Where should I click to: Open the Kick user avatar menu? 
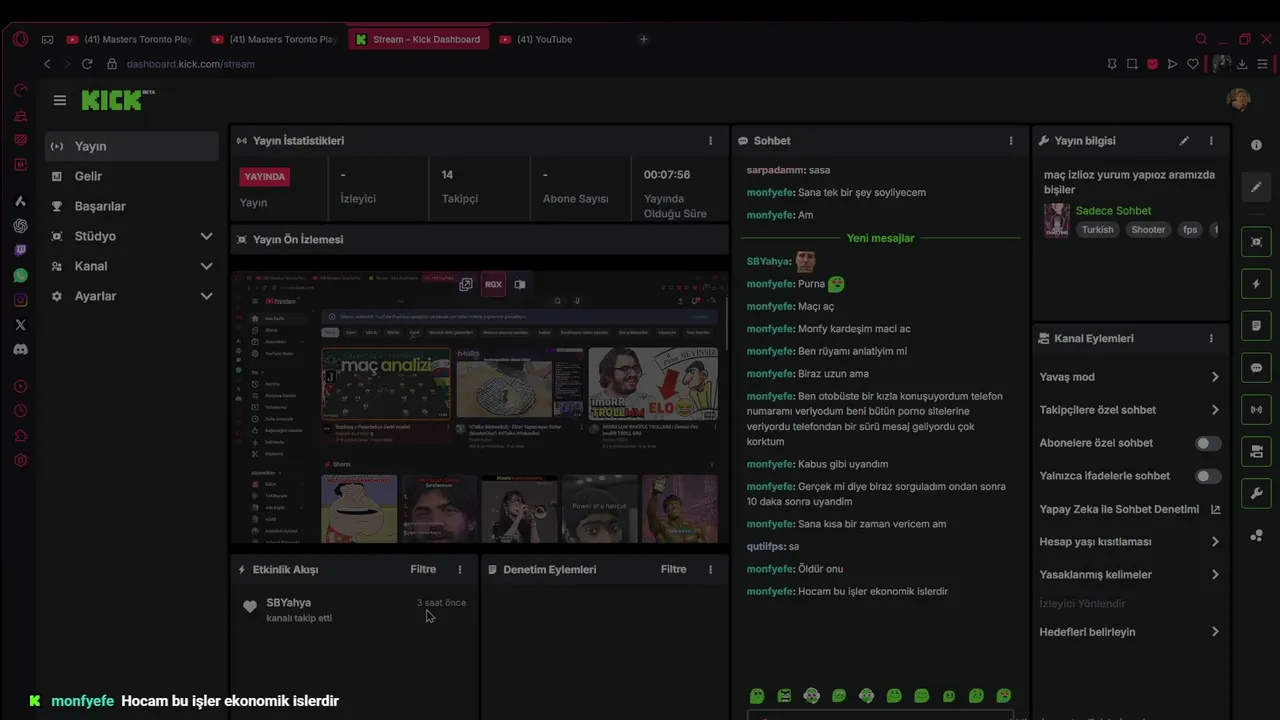tap(1238, 99)
